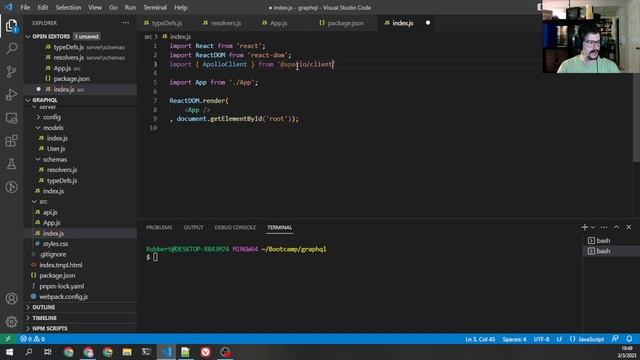Click the unsaved dot on index.js tab
The image size is (640, 360).
click(428, 23)
